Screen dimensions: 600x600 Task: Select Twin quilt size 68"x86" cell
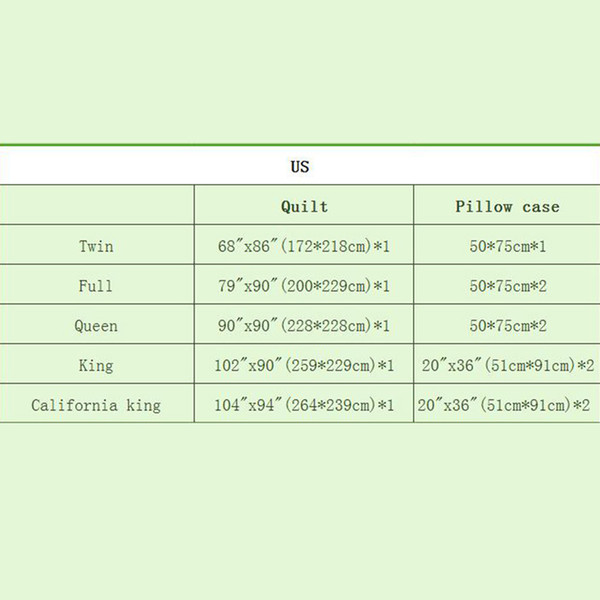coord(304,246)
